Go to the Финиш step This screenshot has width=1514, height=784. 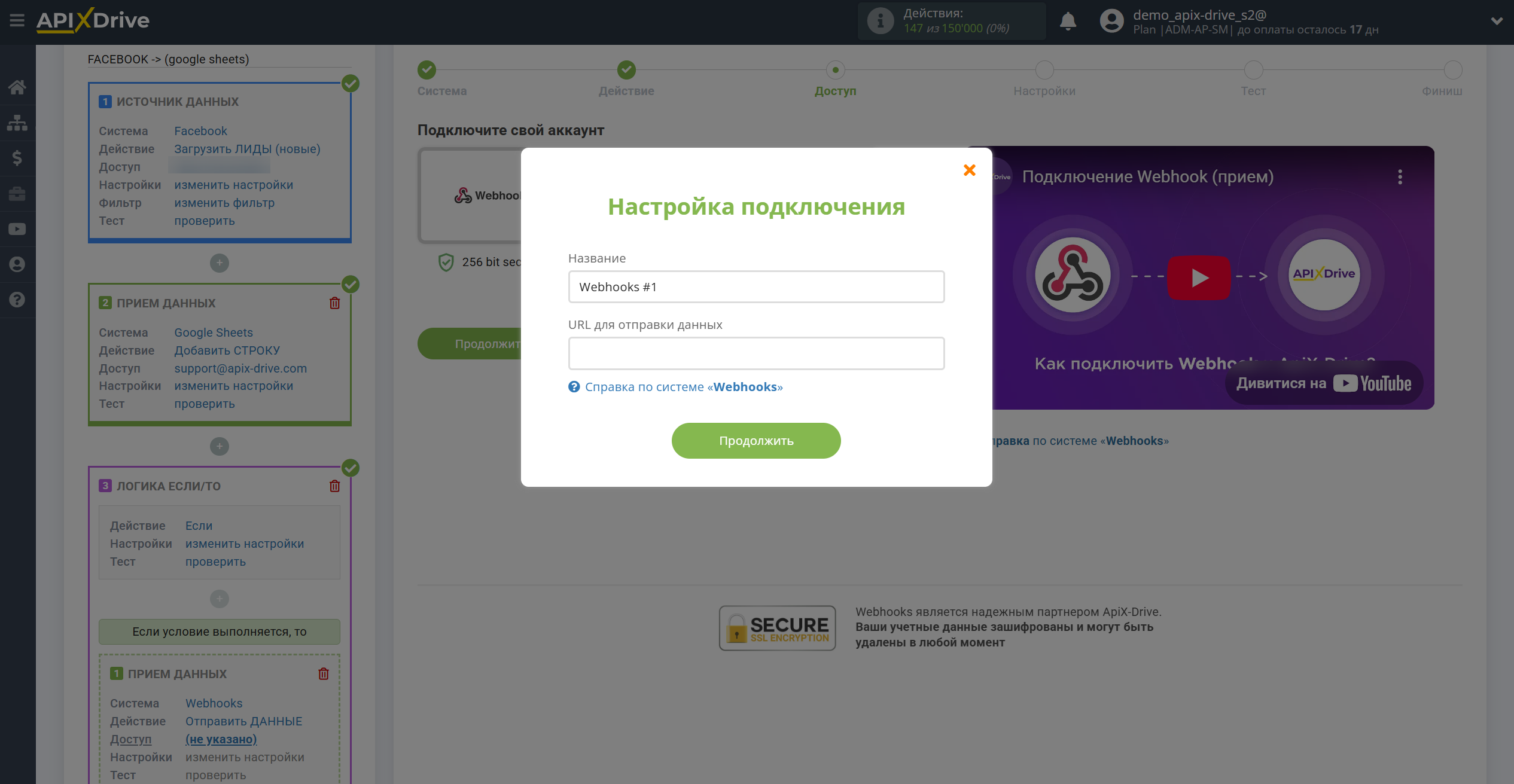click(1452, 70)
